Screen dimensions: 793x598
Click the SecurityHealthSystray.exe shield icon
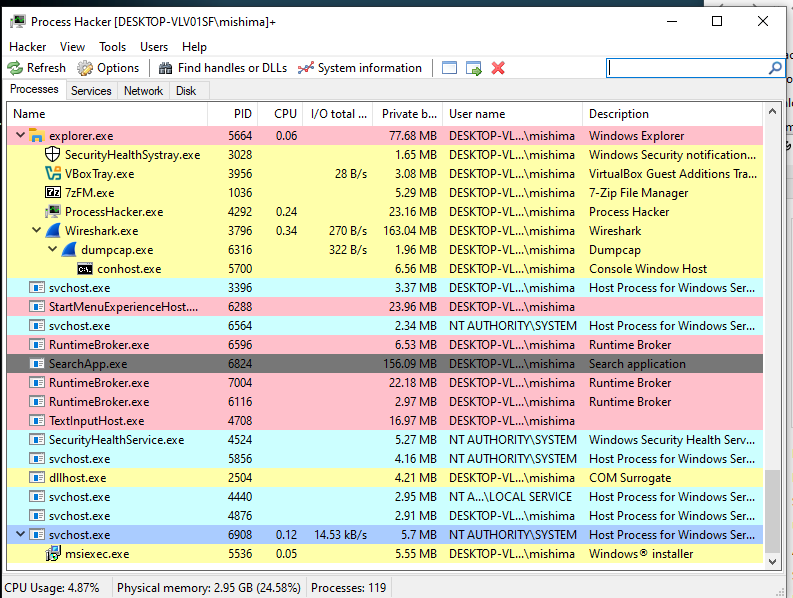(x=53, y=155)
